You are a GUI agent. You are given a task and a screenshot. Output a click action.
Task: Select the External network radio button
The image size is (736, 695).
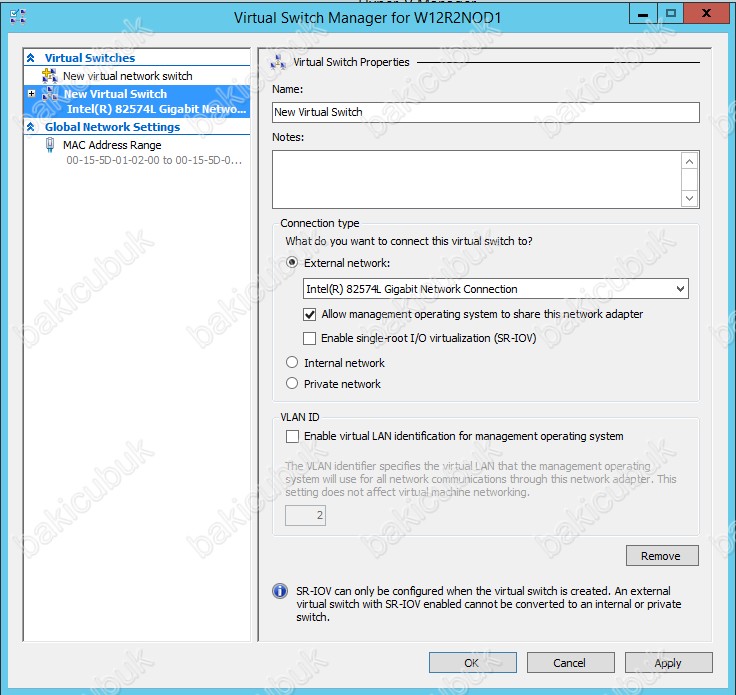click(292, 263)
